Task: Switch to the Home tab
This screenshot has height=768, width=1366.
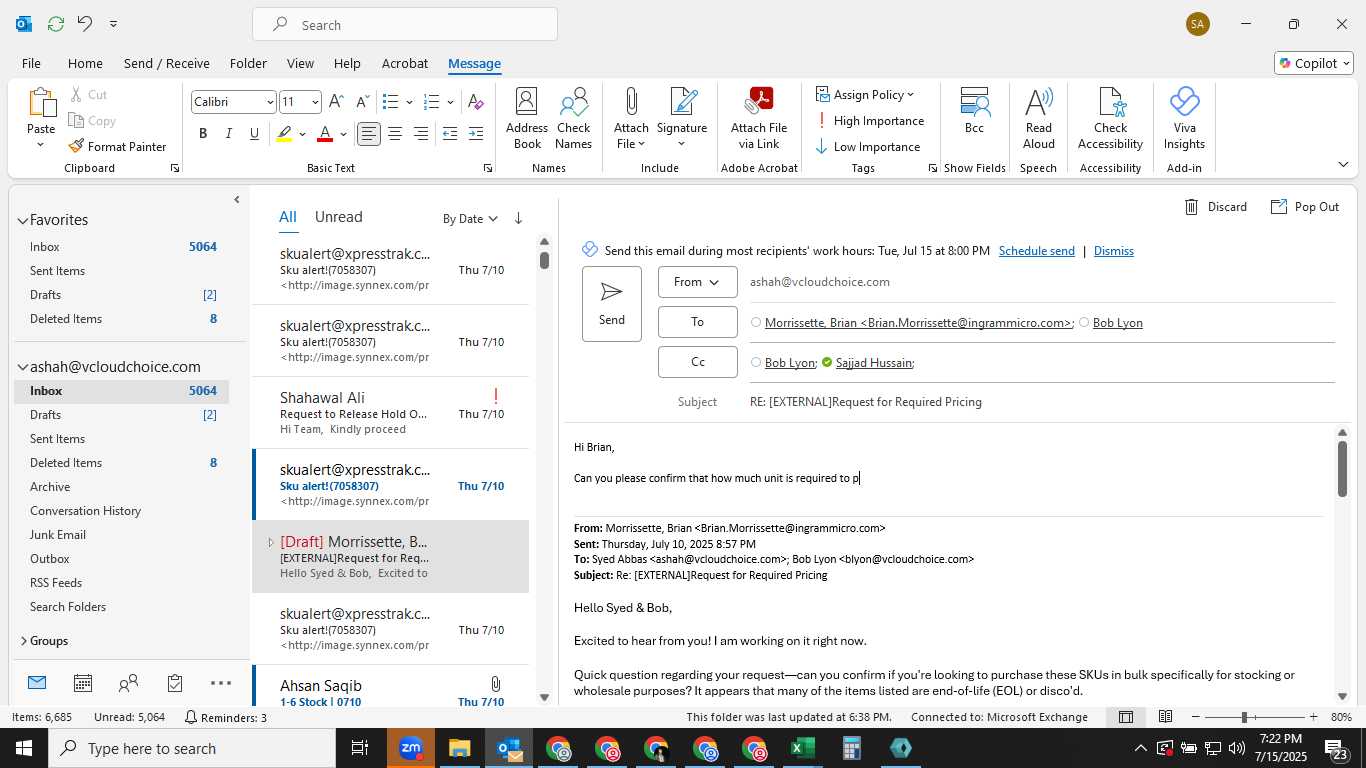Action: pos(85,63)
